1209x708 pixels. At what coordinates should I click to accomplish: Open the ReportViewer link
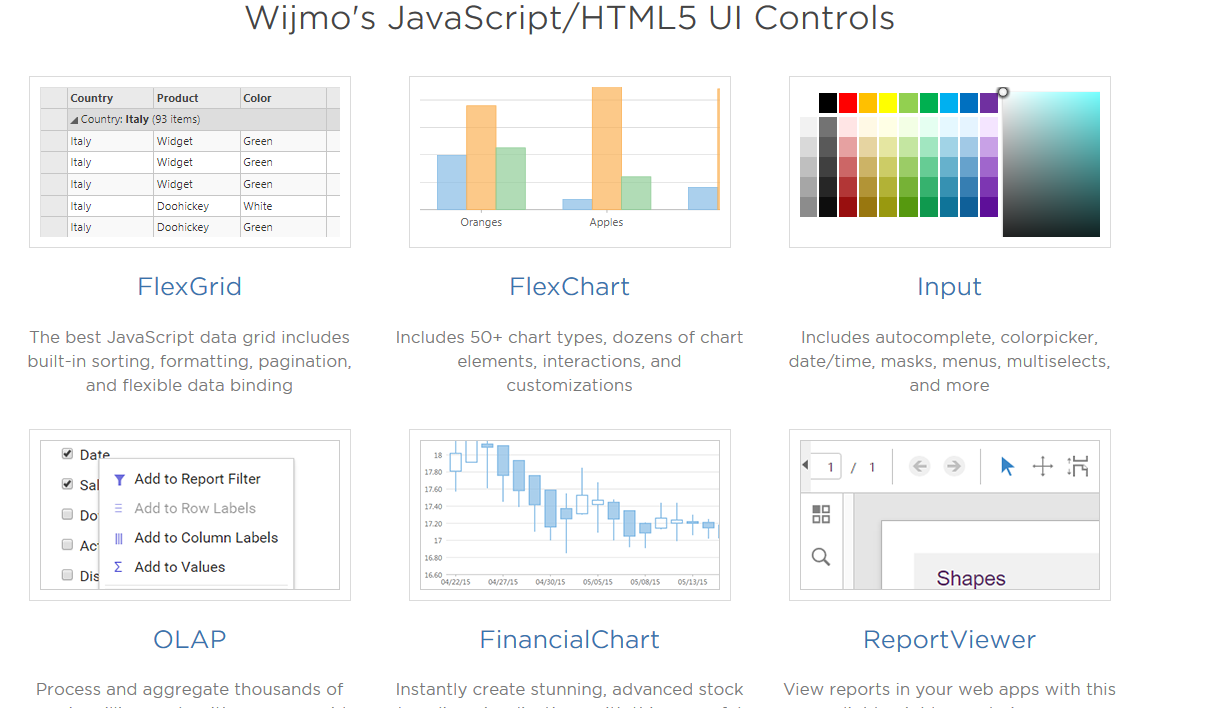(949, 639)
